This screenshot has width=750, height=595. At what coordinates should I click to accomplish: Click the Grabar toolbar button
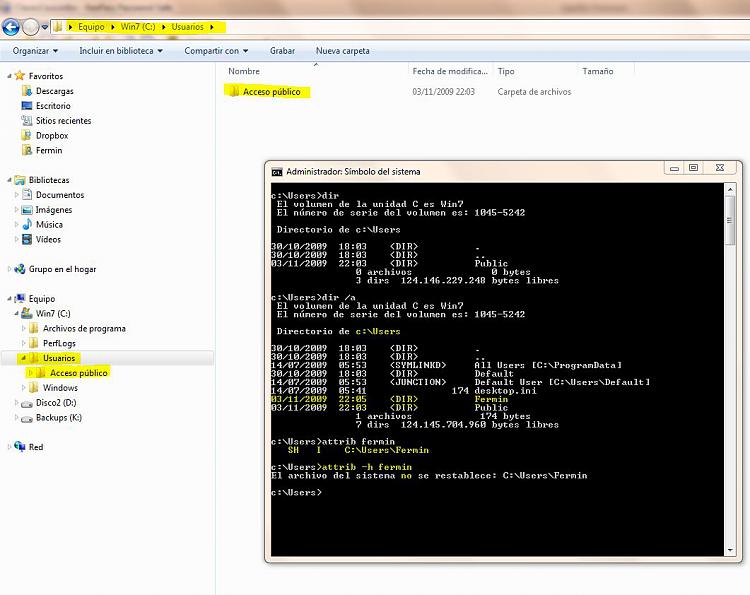coord(282,51)
